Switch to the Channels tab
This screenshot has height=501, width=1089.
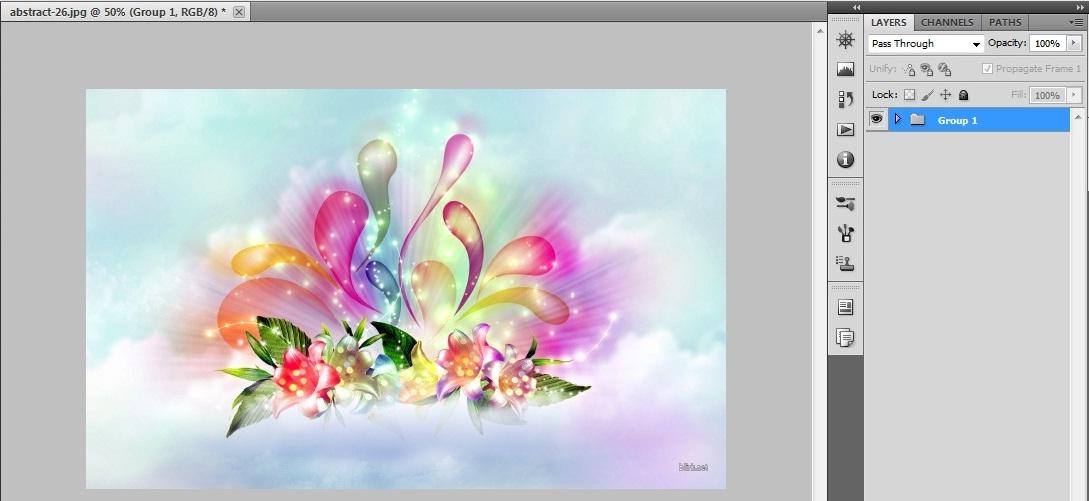[x=946, y=22]
